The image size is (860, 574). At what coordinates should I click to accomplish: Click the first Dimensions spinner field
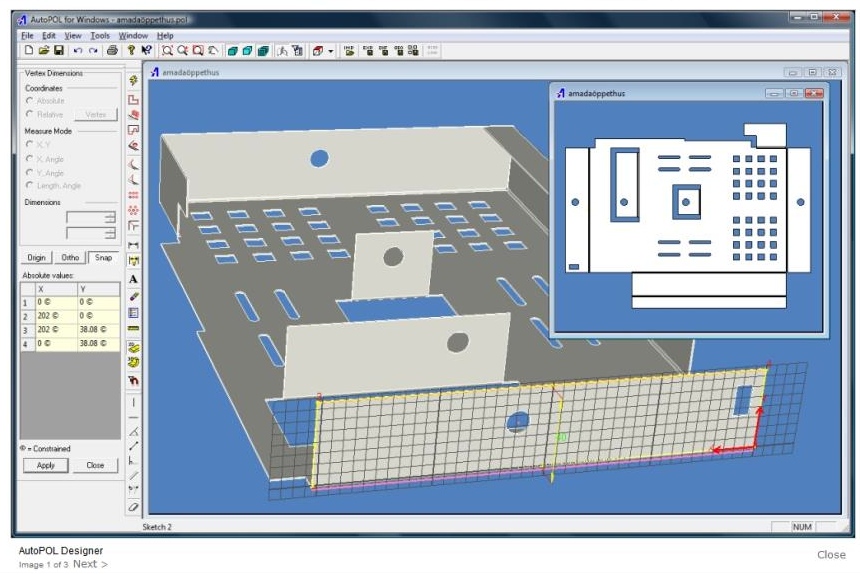point(90,217)
